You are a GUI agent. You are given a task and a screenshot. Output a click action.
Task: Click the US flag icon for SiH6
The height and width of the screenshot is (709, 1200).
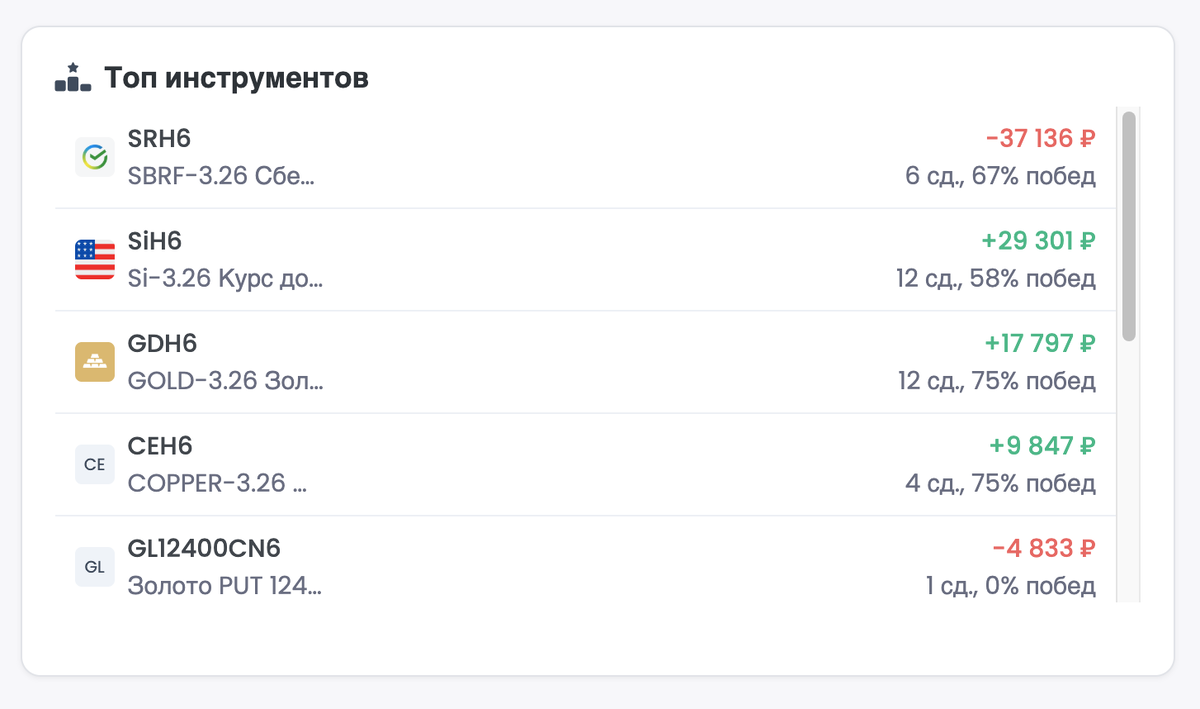[95, 259]
